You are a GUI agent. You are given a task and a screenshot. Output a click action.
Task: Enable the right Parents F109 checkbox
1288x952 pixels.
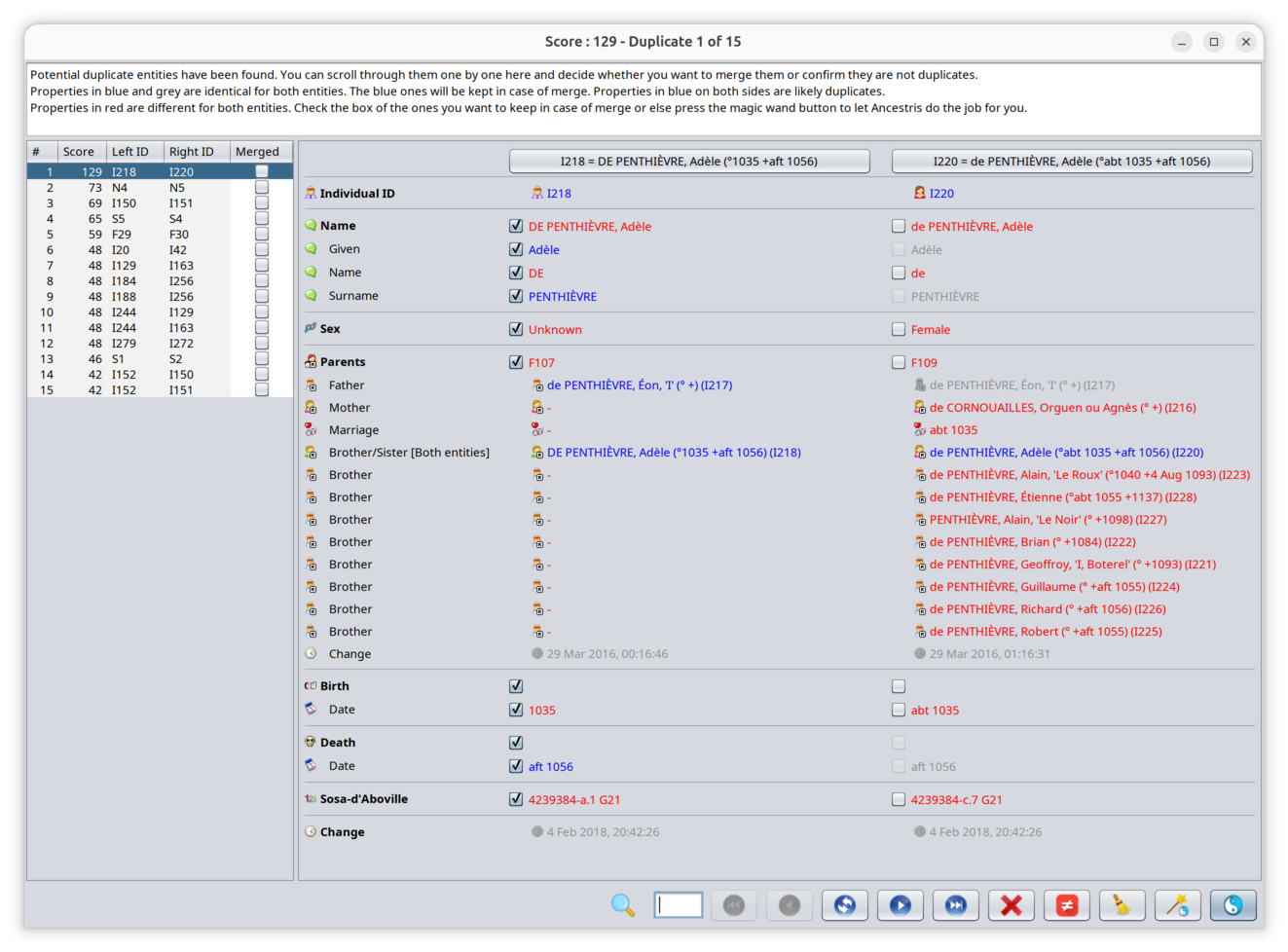click(x=899, y=362)
